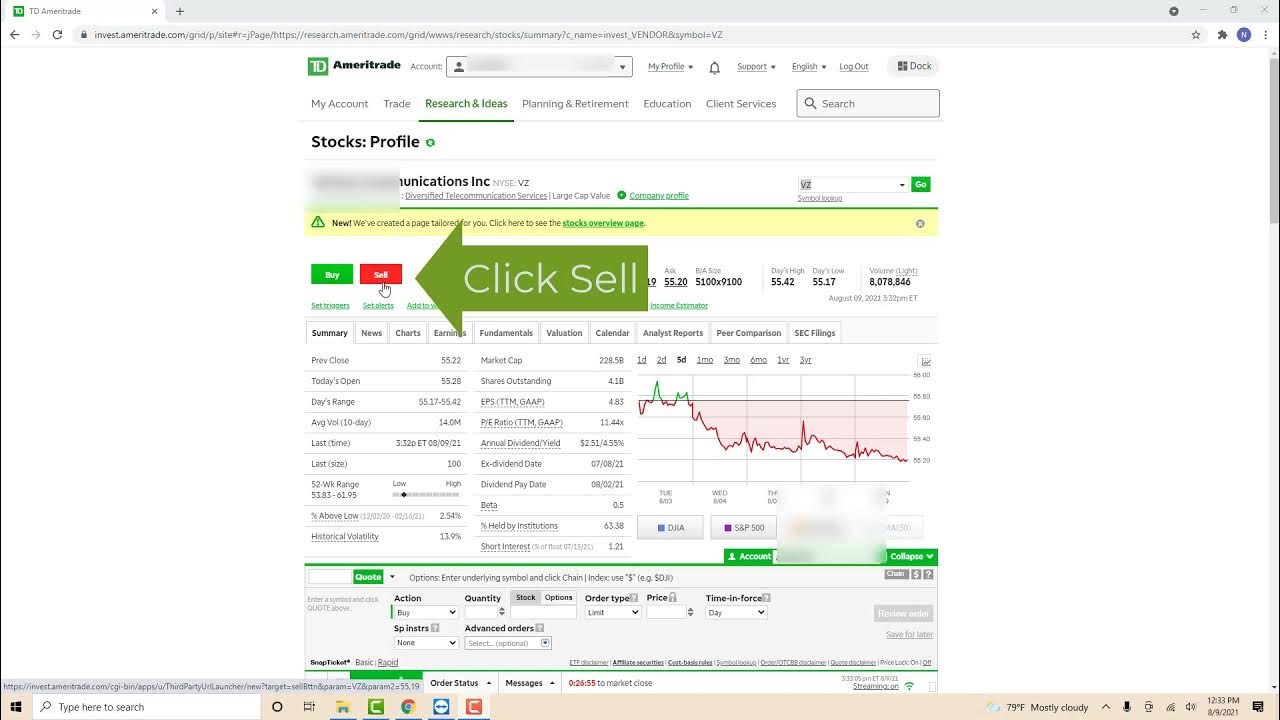
Task: Switch to the Fundamentals tab
Action: (x=506, y=333)
